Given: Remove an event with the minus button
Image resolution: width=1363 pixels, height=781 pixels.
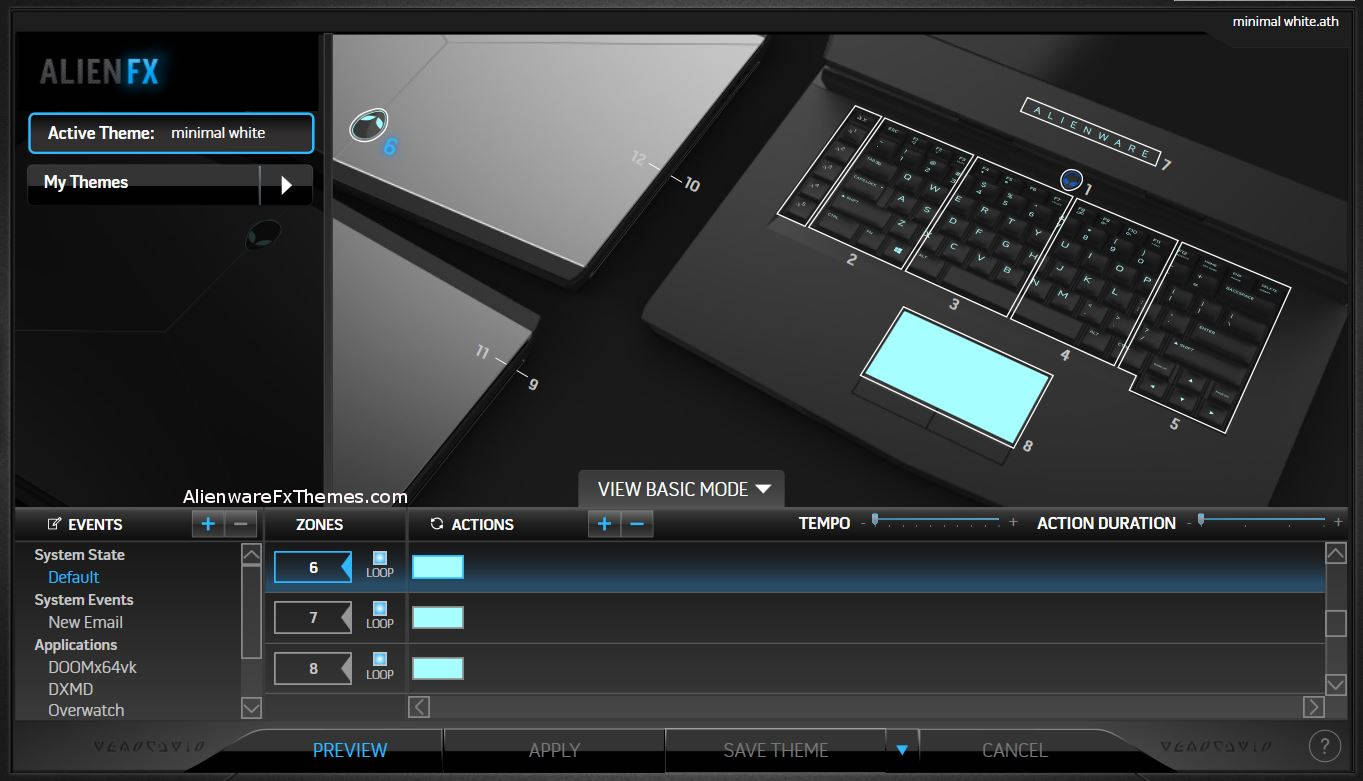Looking at the screenshot, I should [x=240, y=524].
